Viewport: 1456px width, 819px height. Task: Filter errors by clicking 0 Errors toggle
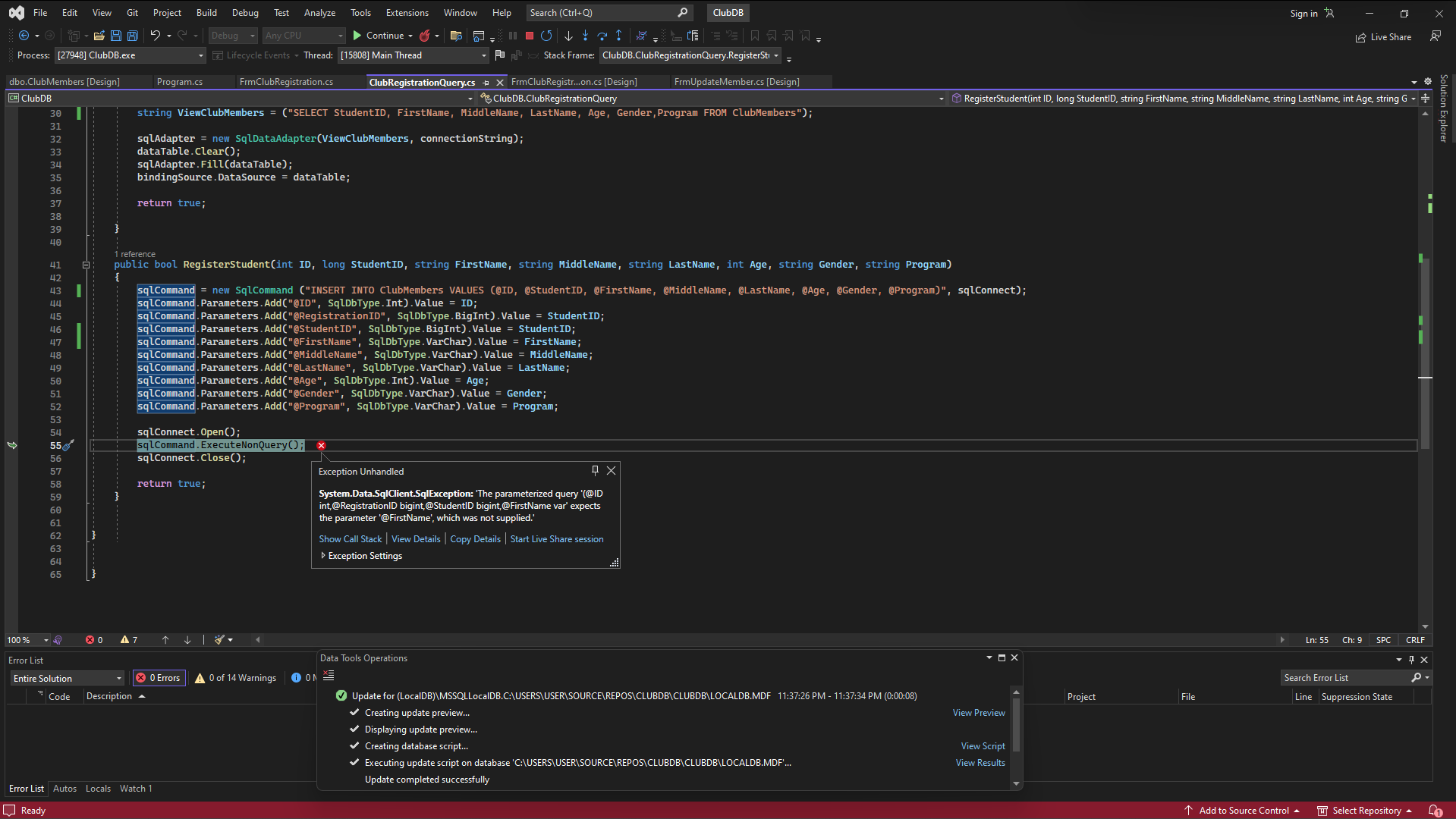[159, 677]
